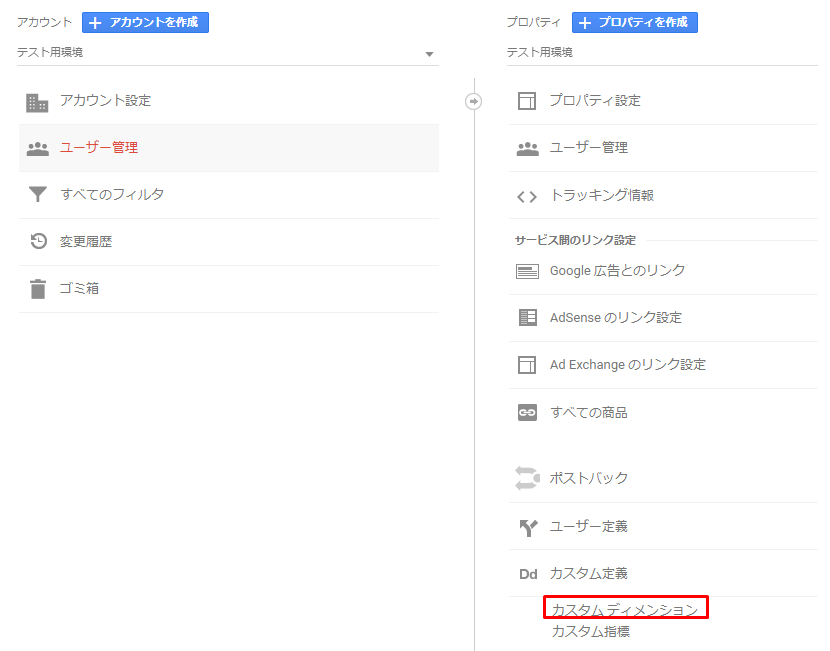Open アカウント設定
The height and width of the screenshot is (651, 830).
pos(229,101)
